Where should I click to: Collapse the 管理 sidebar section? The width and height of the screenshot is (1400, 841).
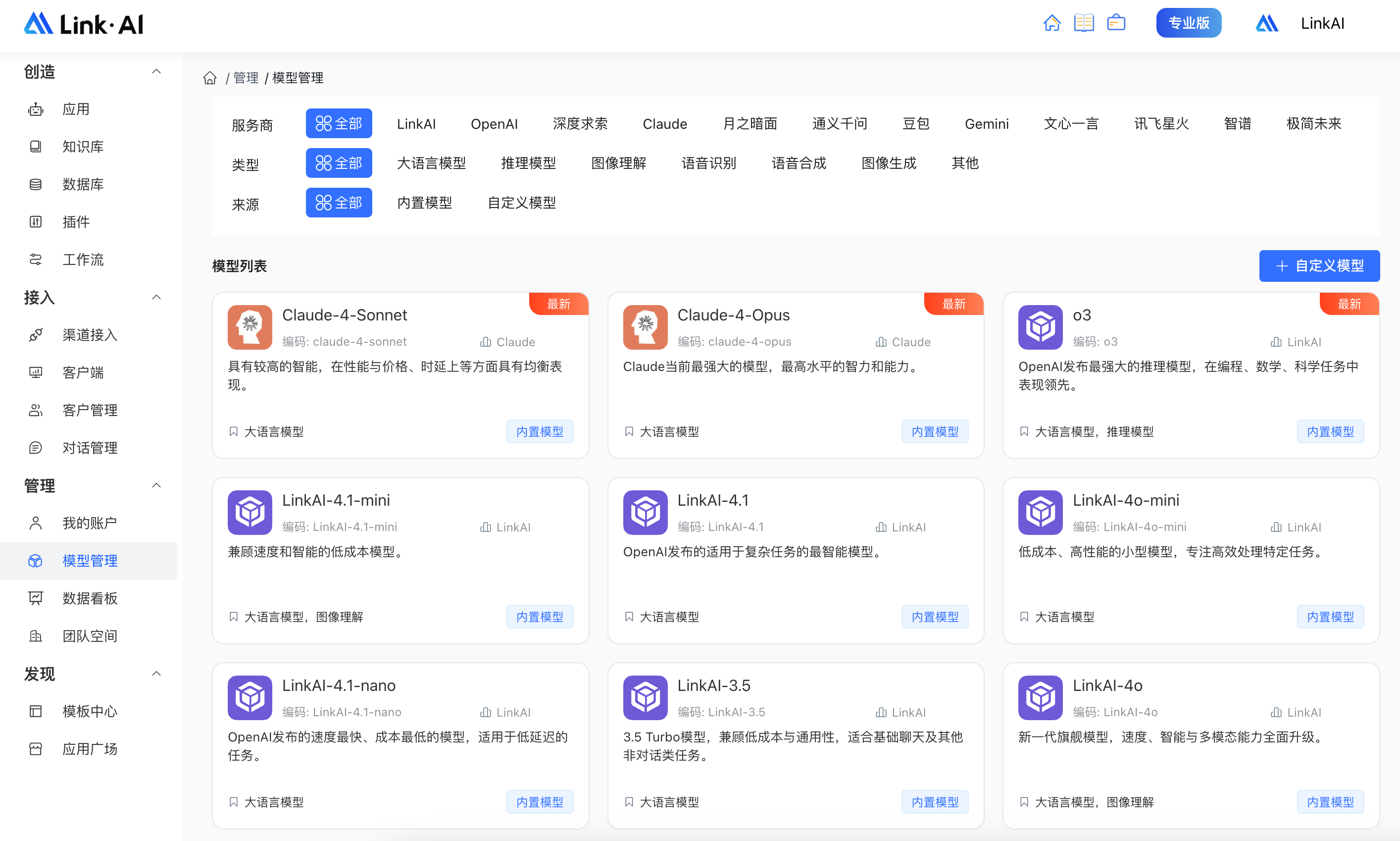[x=157, y=485]
